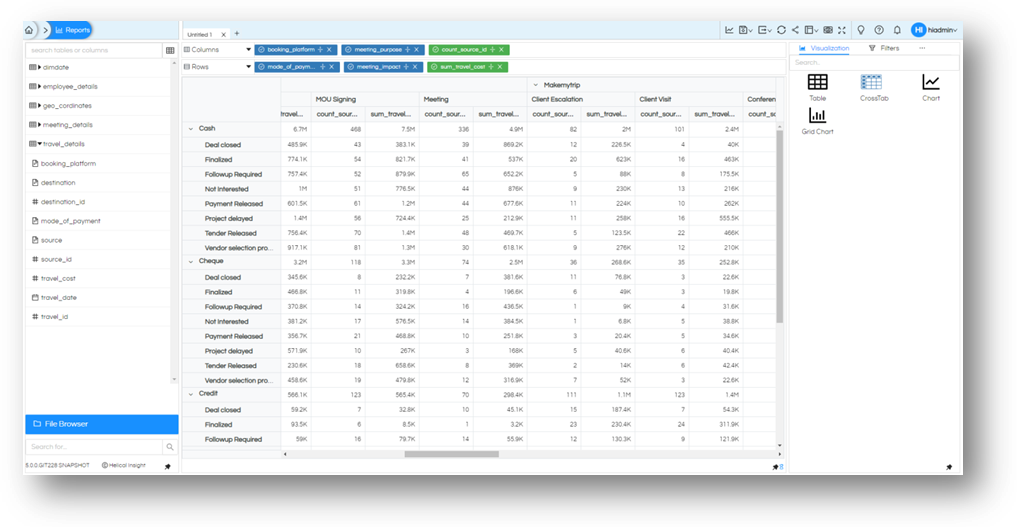Collapse the Cash row group
The width and height of the screenshot is (1017, 527).
[x=191, y=129]
